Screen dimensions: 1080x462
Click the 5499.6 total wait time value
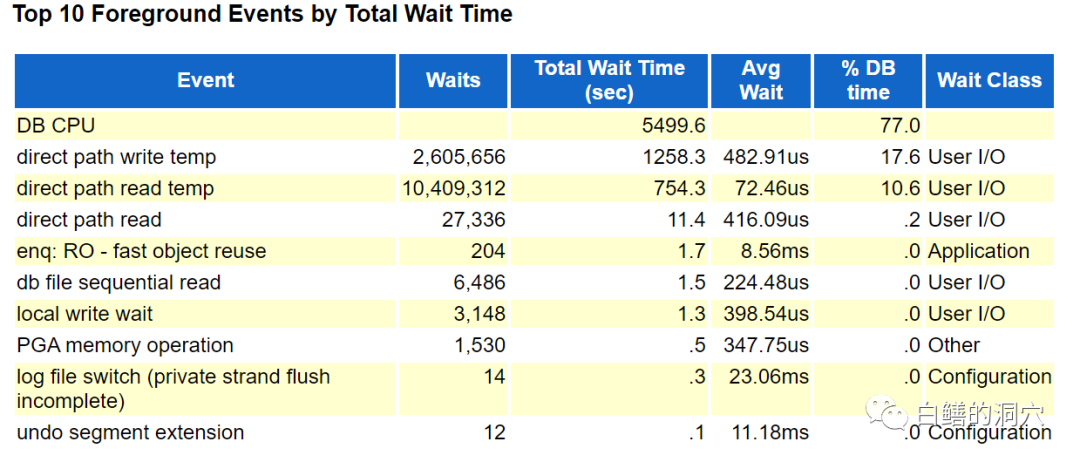click(673, 126)
